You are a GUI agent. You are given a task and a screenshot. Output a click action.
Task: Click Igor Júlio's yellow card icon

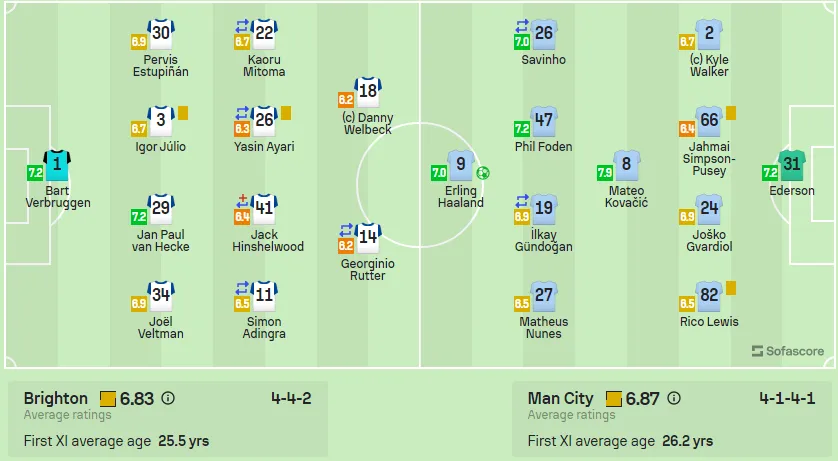tap(183, 113)
